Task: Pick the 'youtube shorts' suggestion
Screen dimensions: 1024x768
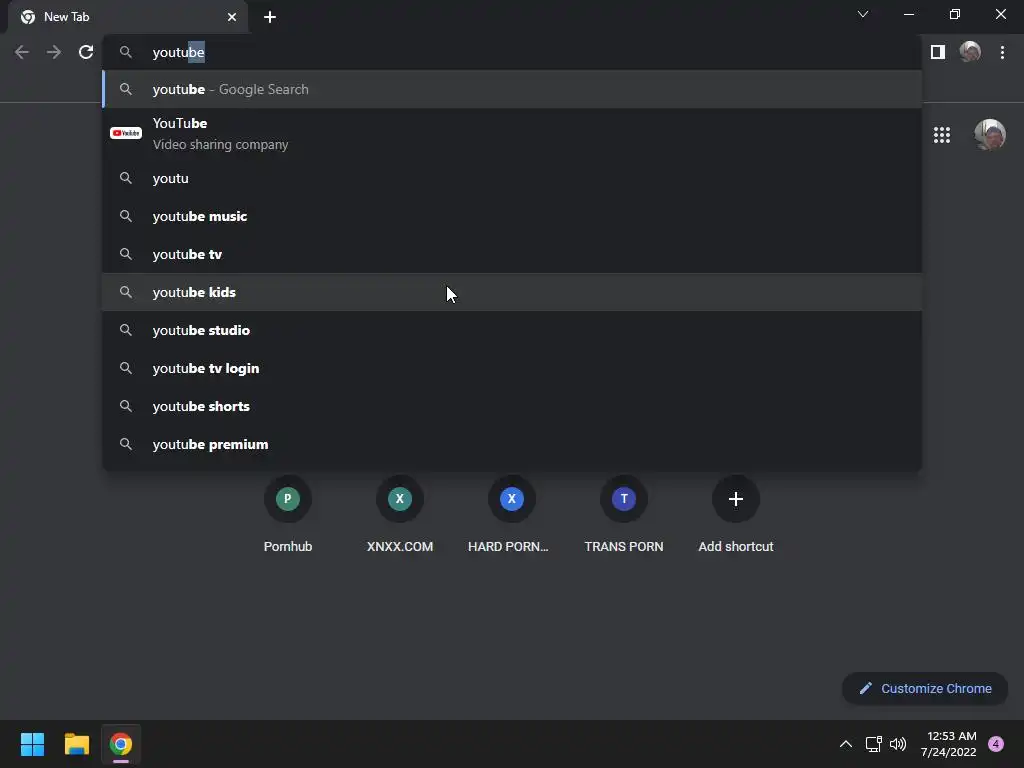Action: (512, 406)
